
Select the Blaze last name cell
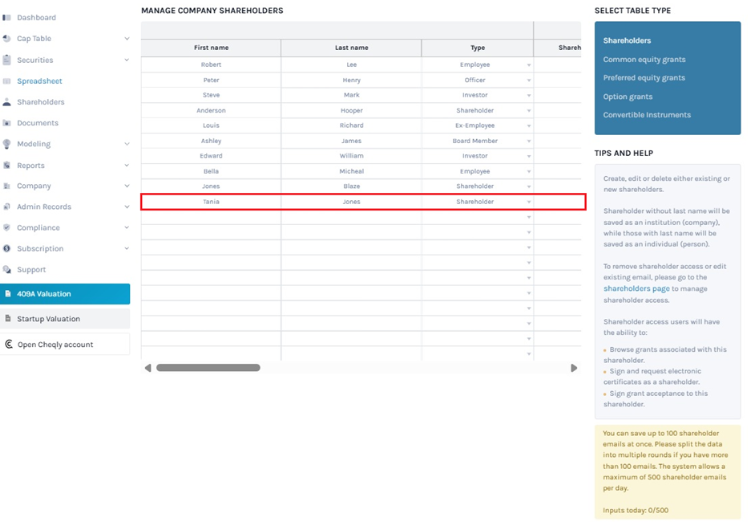point(351,186)
